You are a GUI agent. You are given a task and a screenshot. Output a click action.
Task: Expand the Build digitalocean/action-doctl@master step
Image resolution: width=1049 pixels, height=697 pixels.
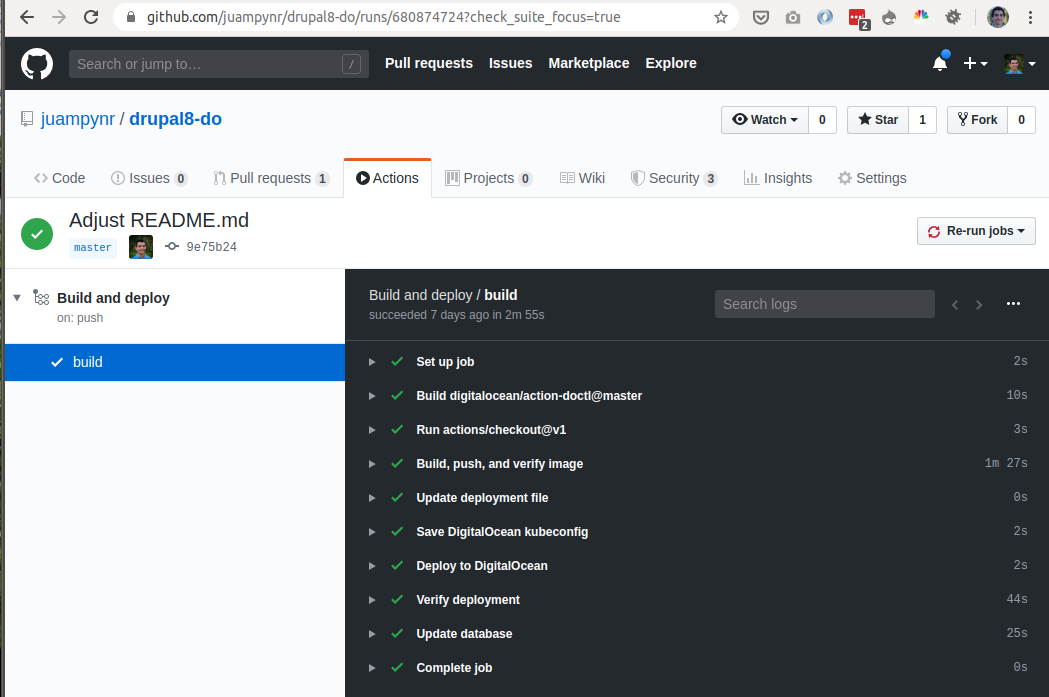[x=698, y=396]
